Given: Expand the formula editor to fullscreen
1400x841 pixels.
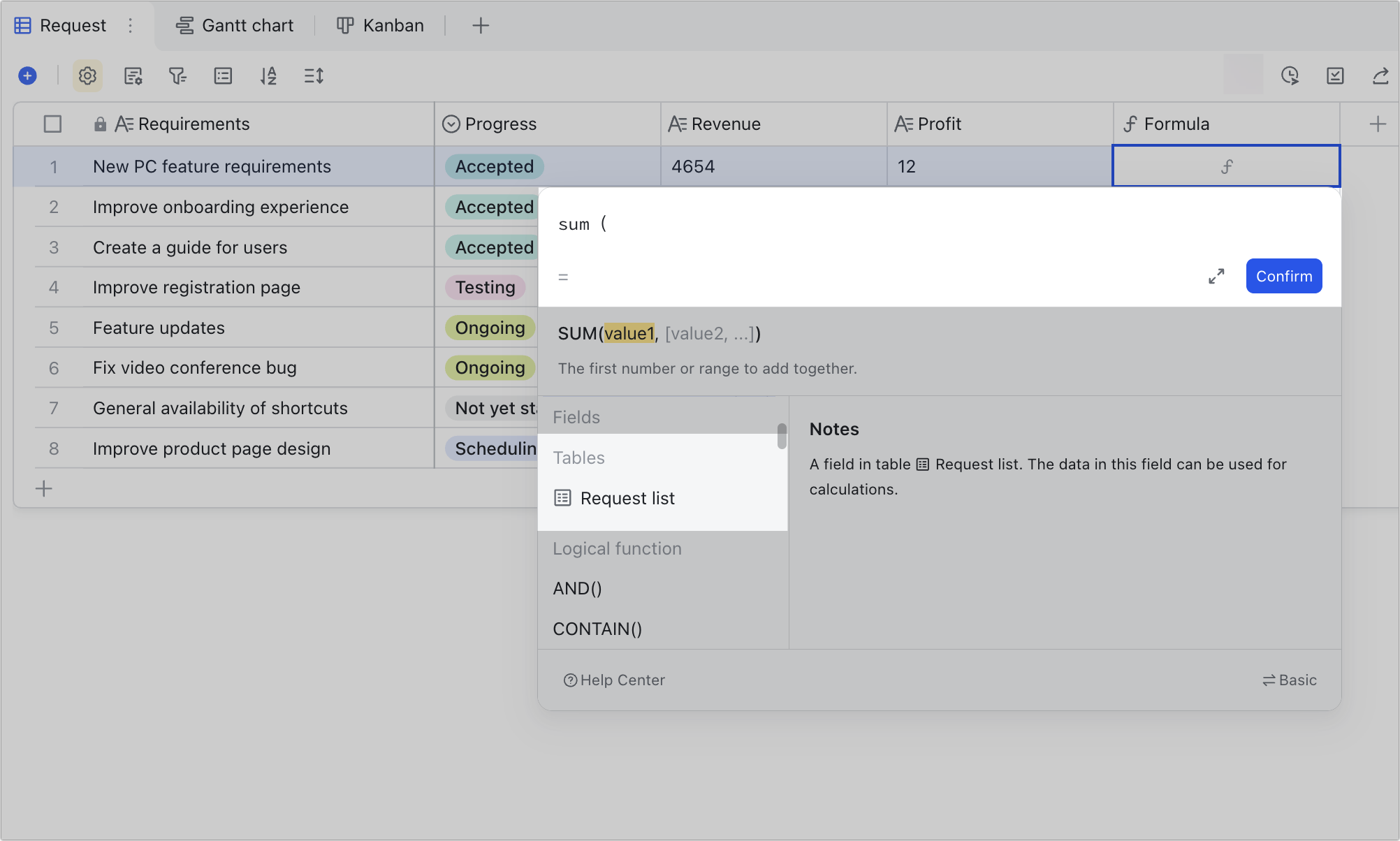Looking at the screenshot, I should [1216, 276].
